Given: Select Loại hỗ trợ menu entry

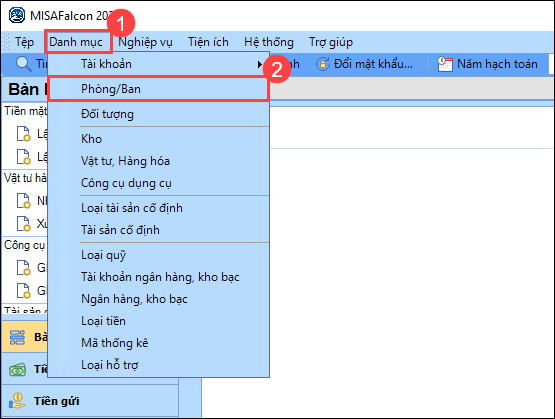Looking at the screenshot, I should 158,365.
